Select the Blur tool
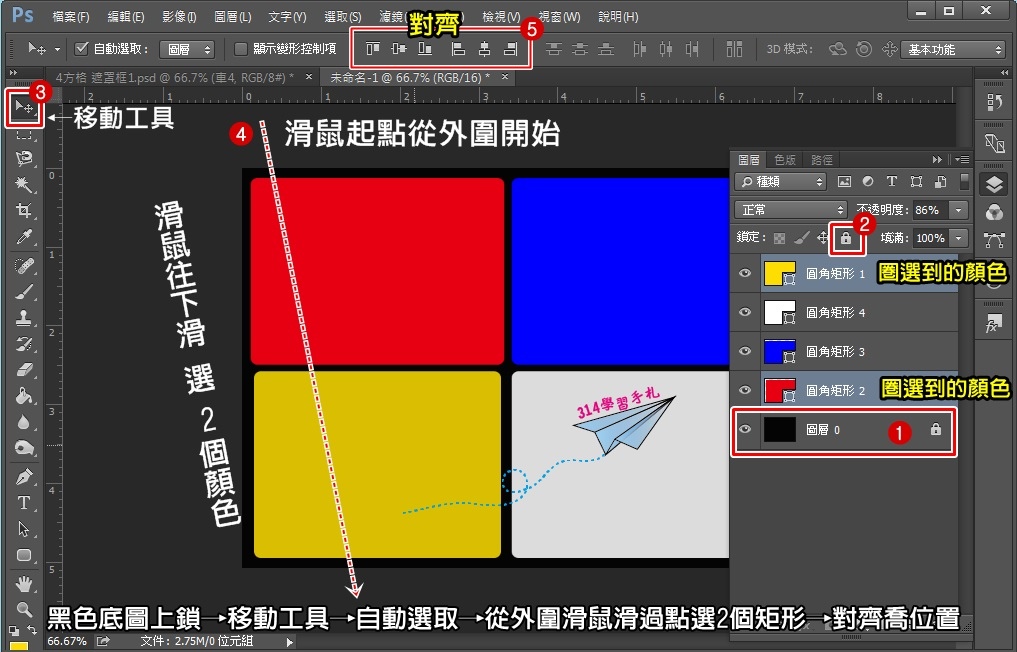Viewport: 1017px width, 652px height. point(24,422)
